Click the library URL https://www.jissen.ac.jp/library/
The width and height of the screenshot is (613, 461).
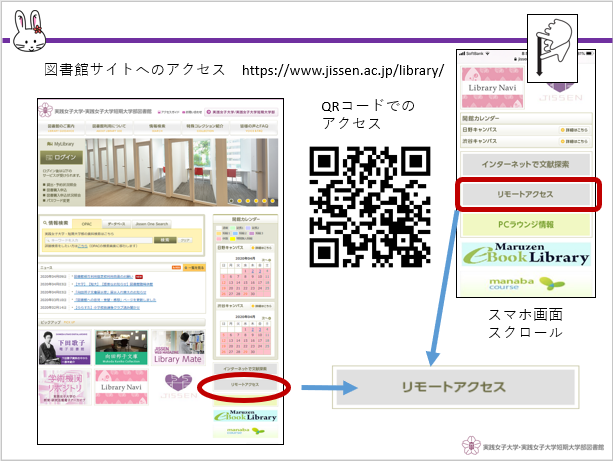pos(343,70)
